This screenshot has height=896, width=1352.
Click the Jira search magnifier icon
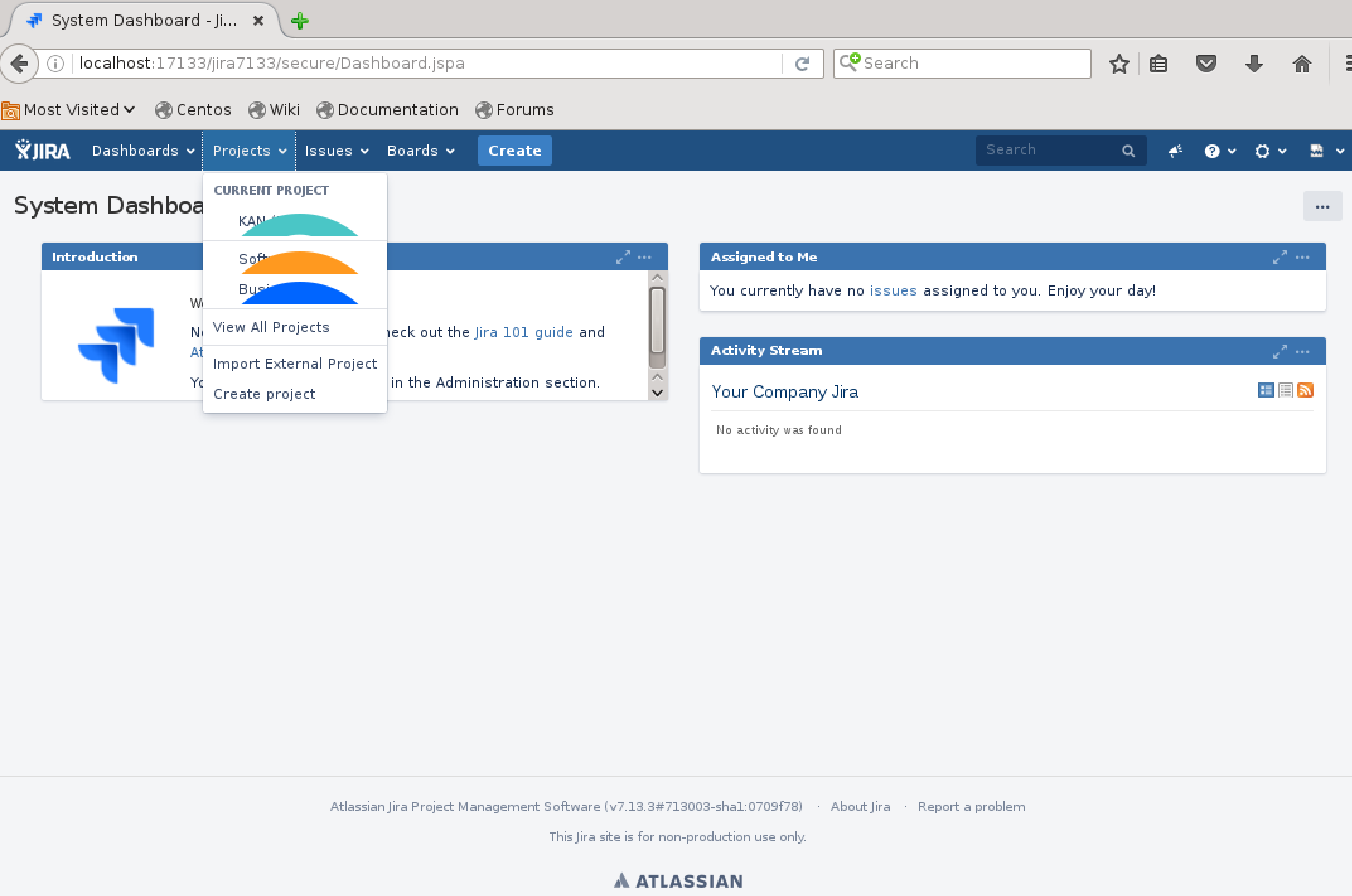[x=1128, y=151]
